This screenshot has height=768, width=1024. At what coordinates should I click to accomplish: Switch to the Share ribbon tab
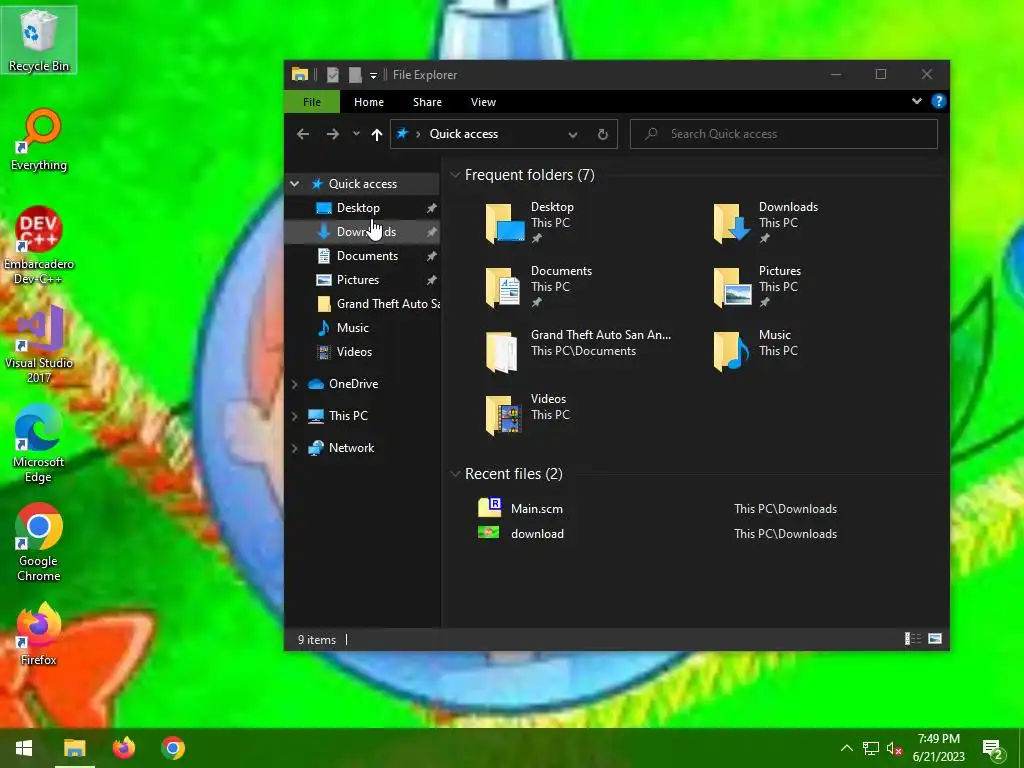427,102
